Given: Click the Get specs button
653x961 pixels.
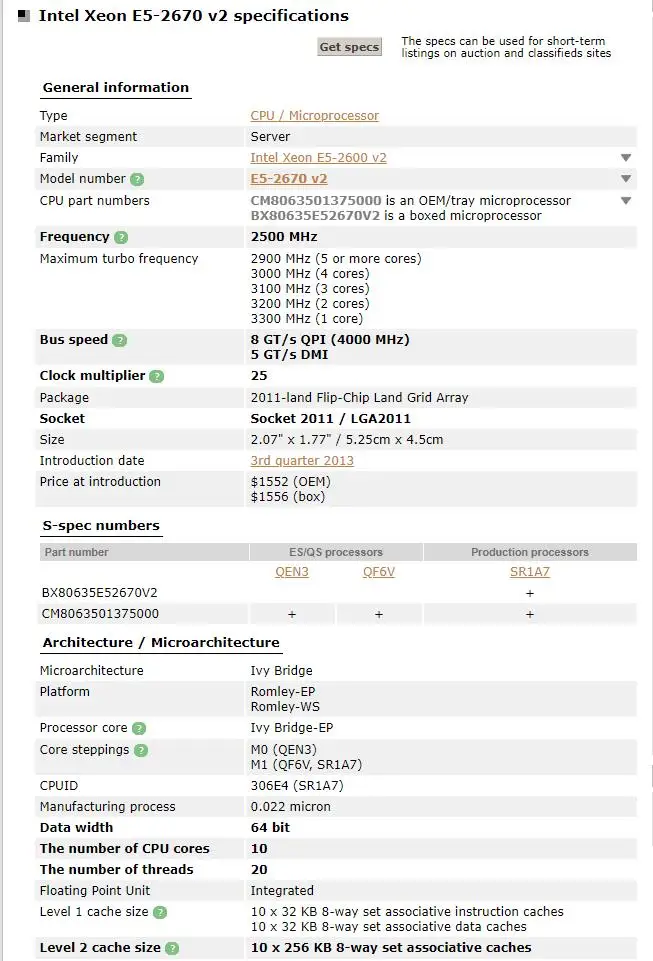Looking at the screenshot, I should (349, 46).
